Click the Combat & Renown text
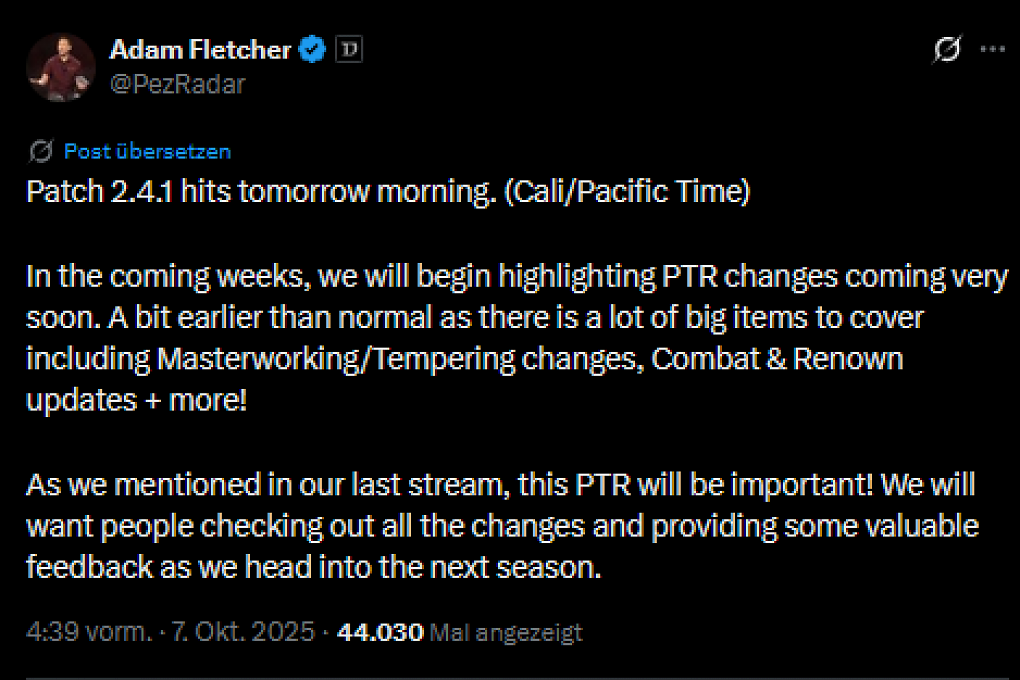The width and height of the screenshot is (1020, 680). [777, 359]
